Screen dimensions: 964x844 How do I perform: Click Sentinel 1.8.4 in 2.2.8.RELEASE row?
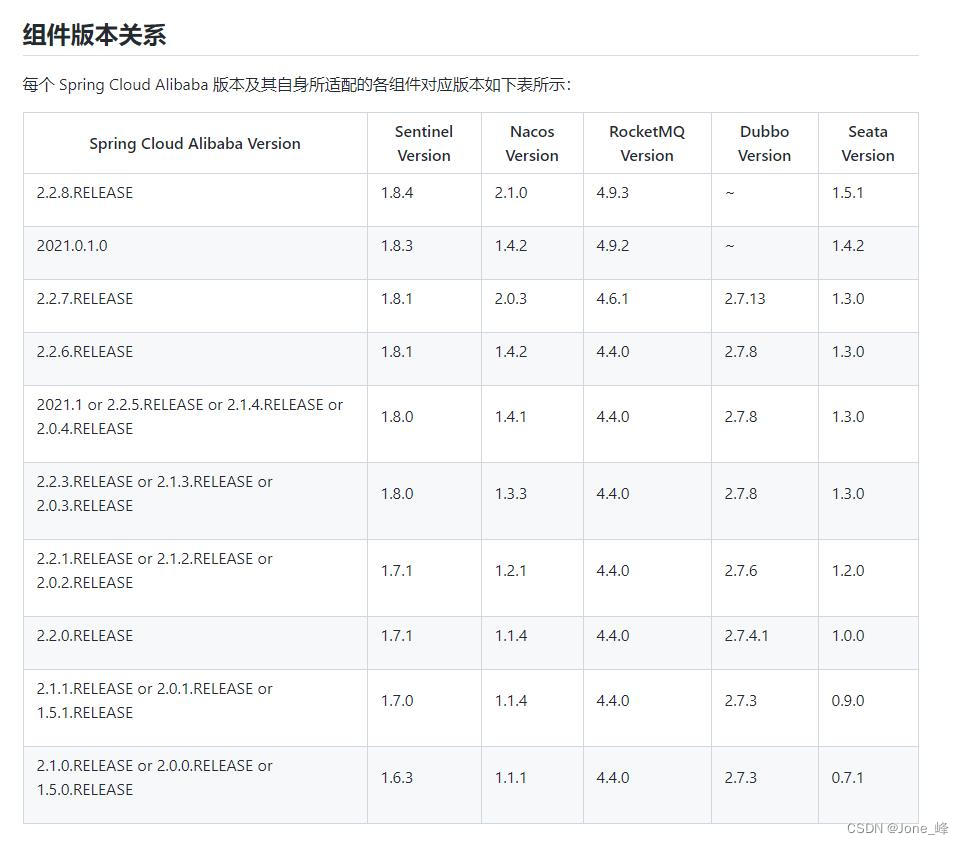[x=397, y=192]
